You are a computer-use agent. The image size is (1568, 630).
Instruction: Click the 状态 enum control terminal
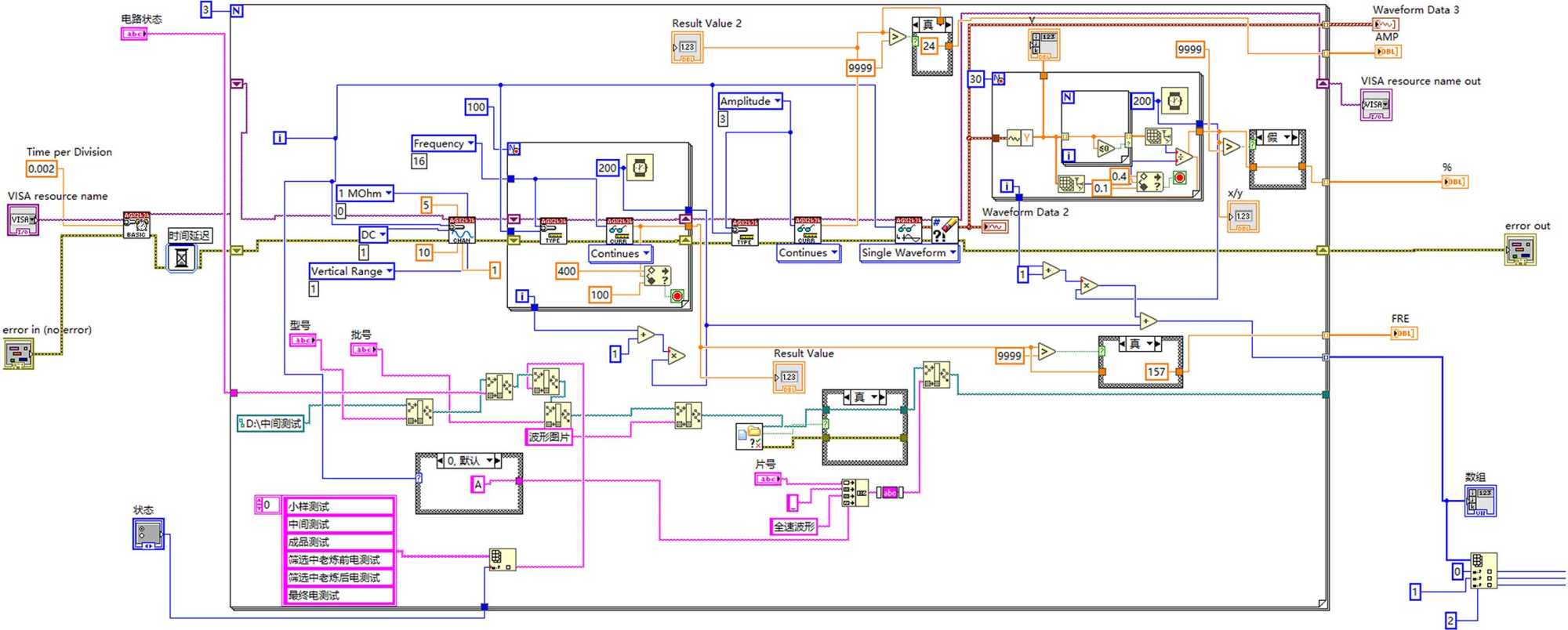(x=147, y=534)
